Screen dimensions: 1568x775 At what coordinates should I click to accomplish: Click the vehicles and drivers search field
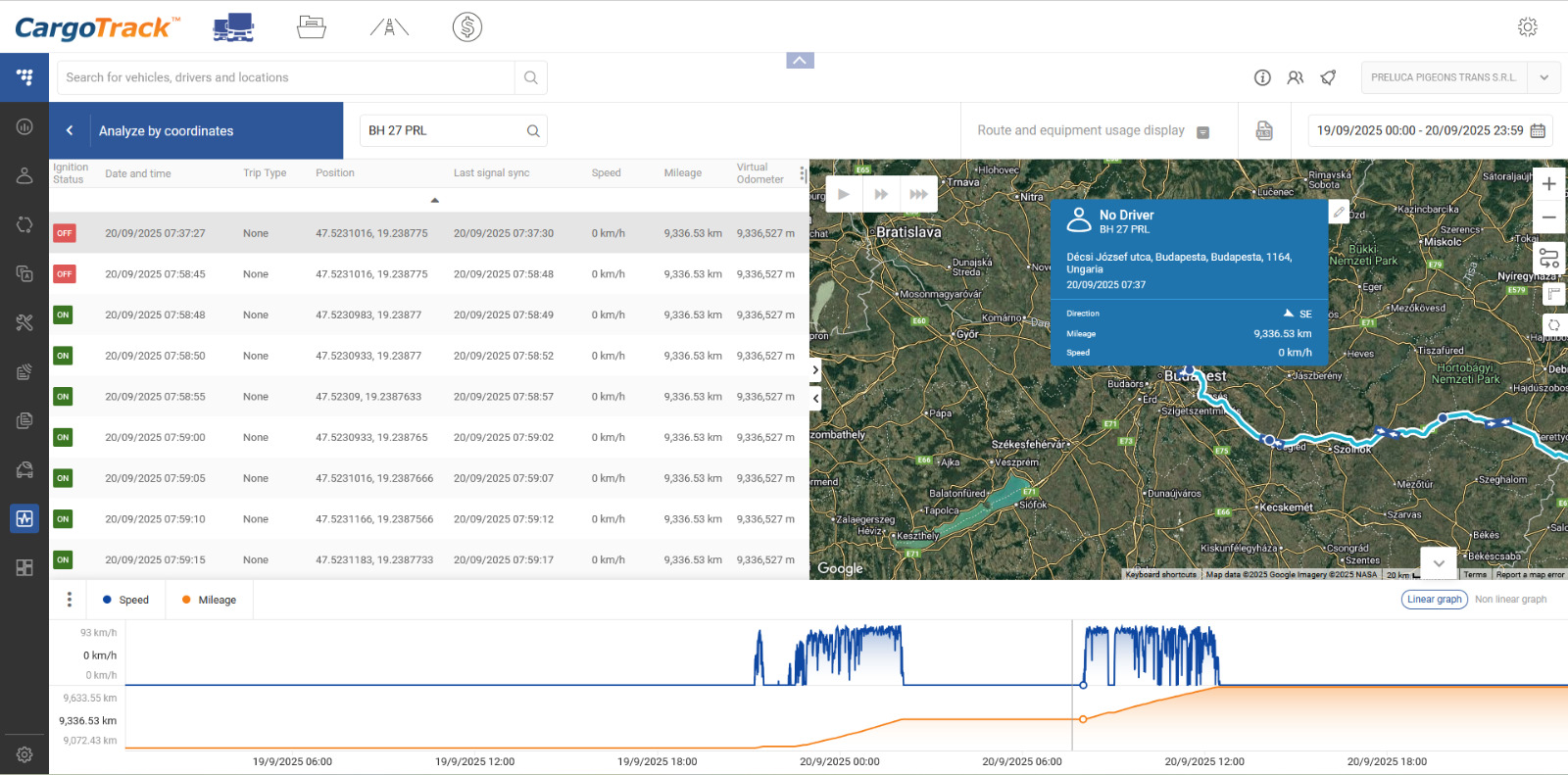click(286, 77)
